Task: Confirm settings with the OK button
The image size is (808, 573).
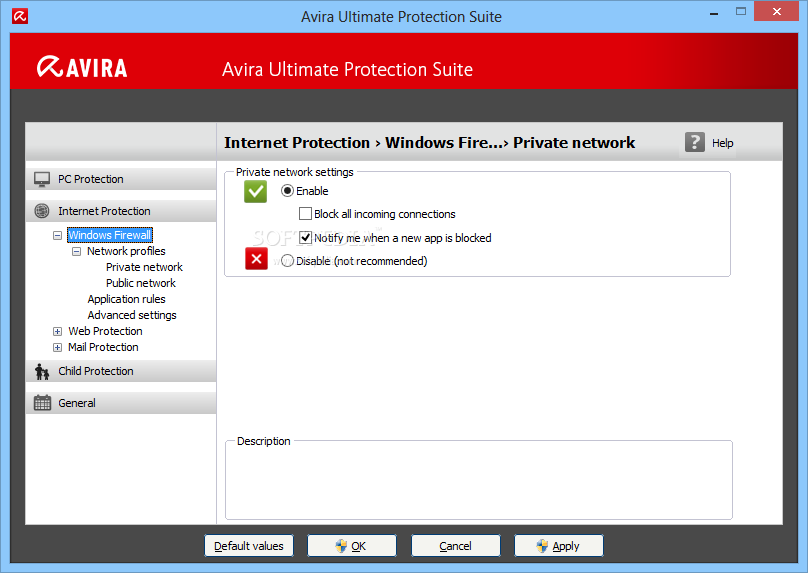Action: pyautogui.click(x=352, y=546)
